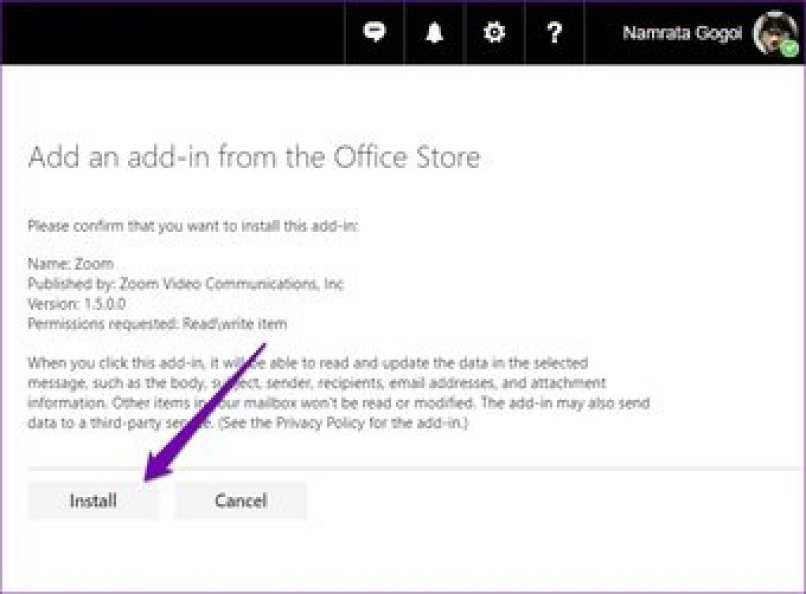Image resolution: width=806 pixels, height=594 pixels.
Task: Open the notifications bell
Action: pos(434,33)
